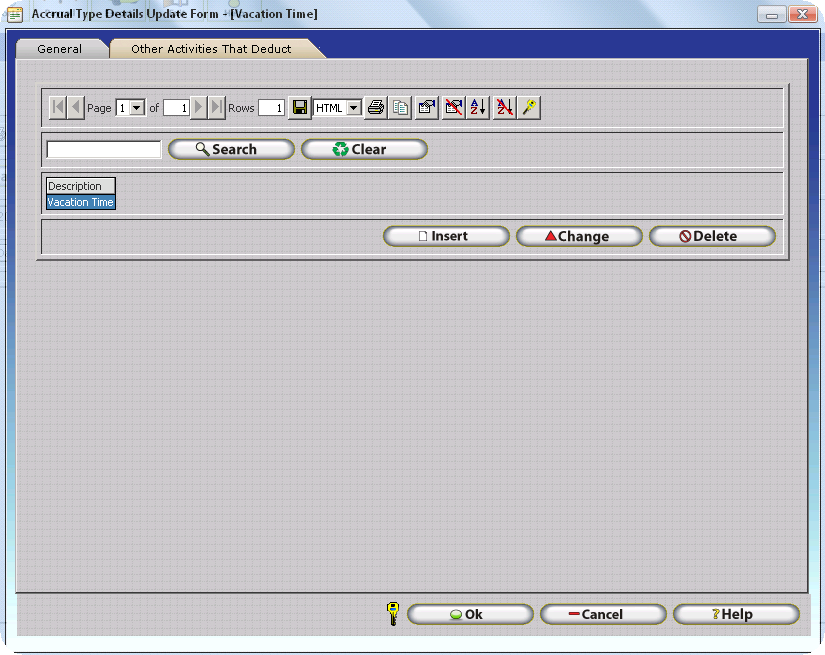The width and height of the screenshot is (825, 655).
Task: Click into the search text field
Action: coord(104,150)
